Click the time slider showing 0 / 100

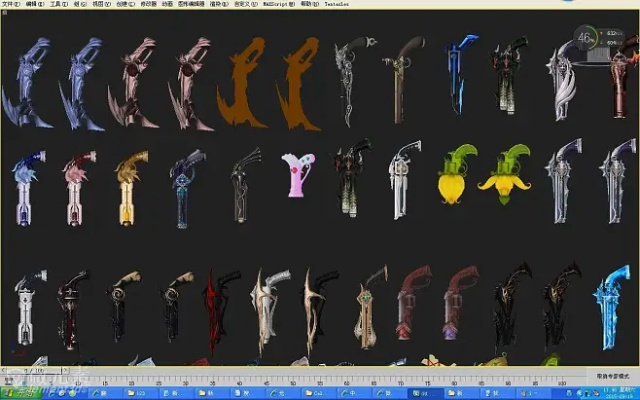[33, 371]
